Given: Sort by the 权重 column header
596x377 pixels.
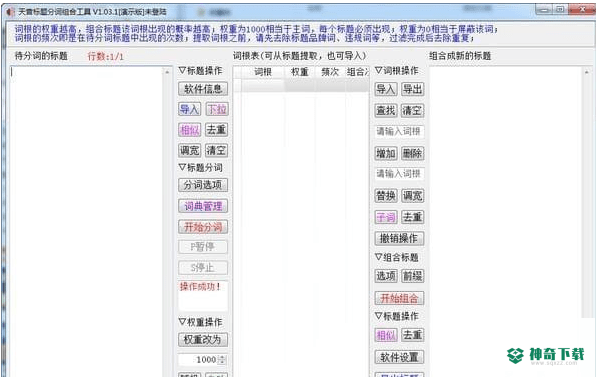Looking at the screenshot, I should click(300, 72).
